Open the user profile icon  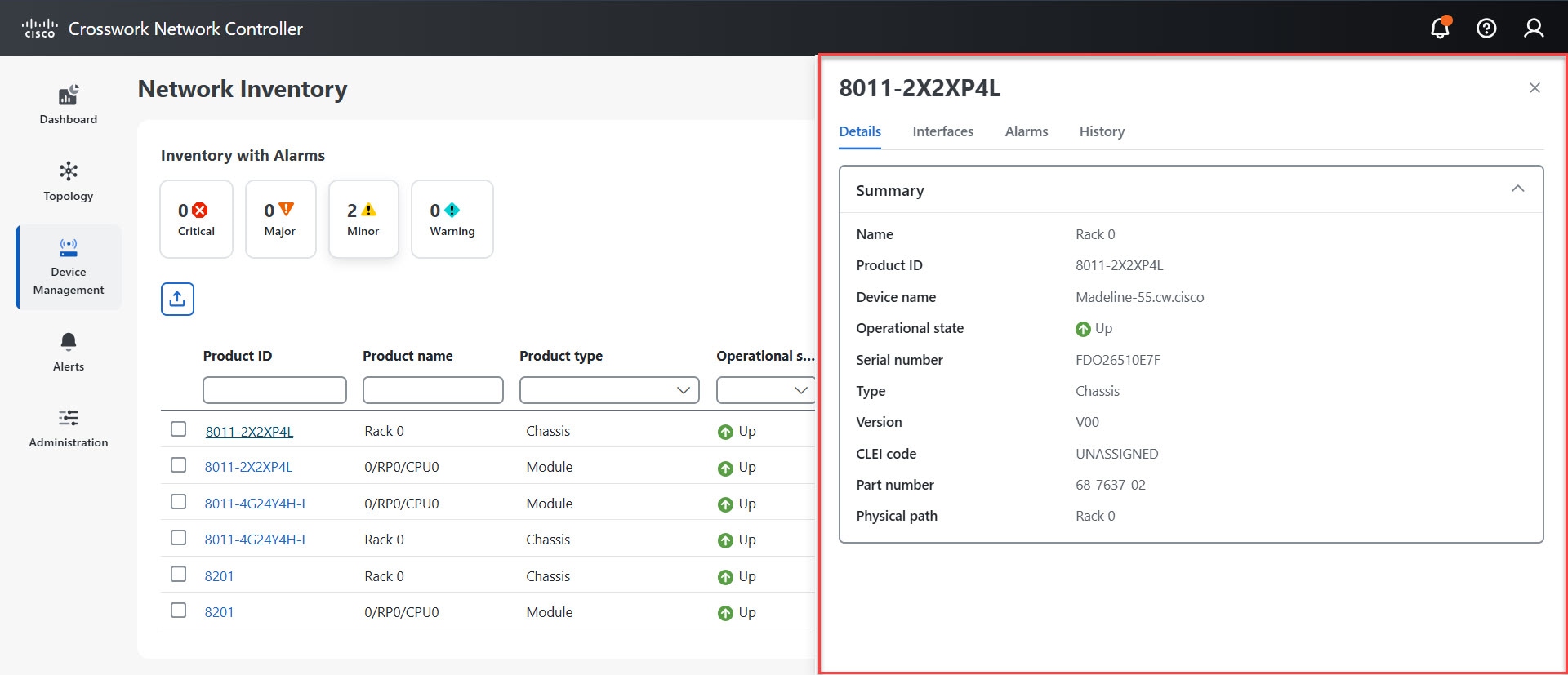(x=1534, y=29)
